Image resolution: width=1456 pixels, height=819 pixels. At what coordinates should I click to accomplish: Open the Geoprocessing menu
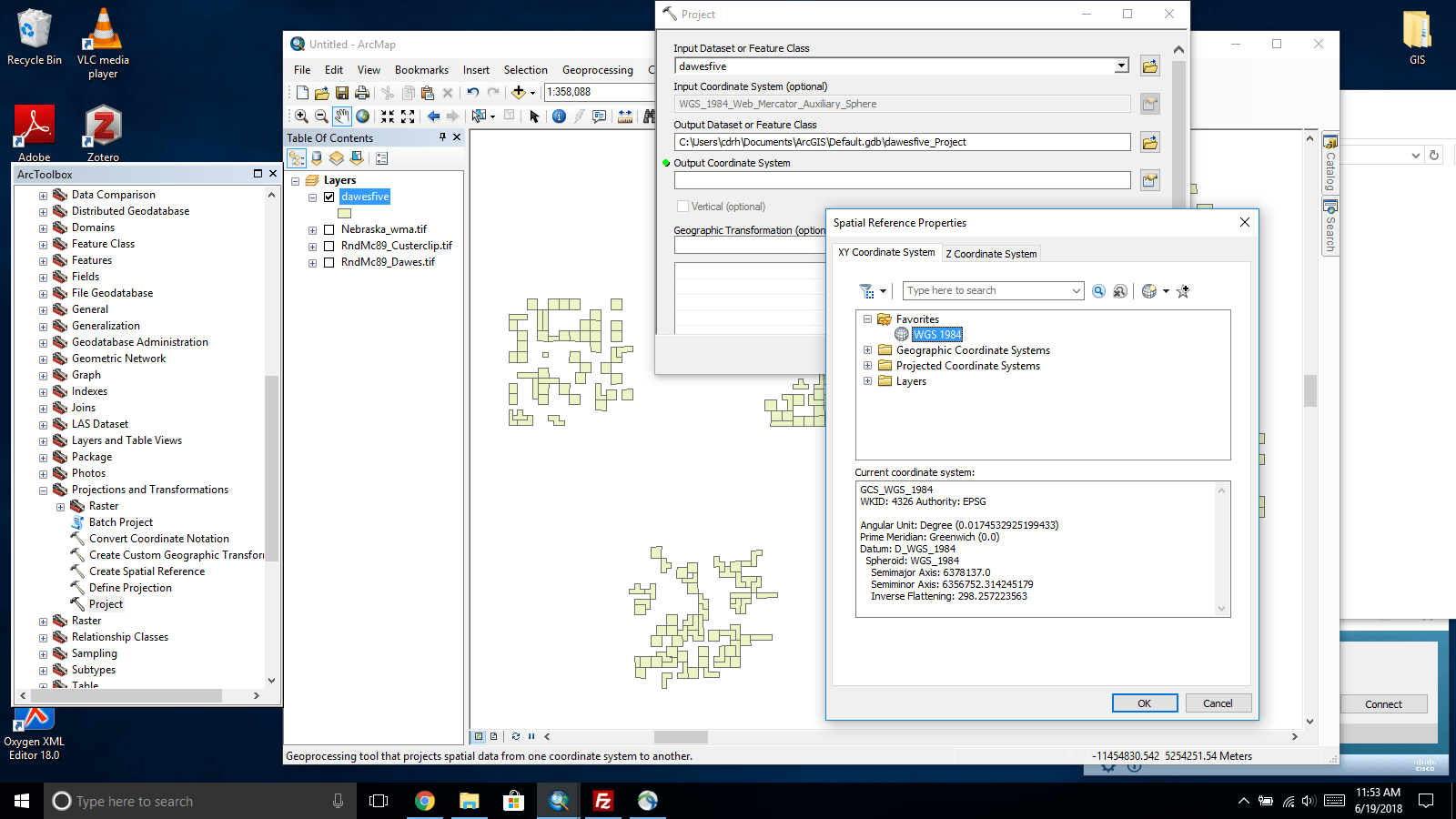[598, 69]
